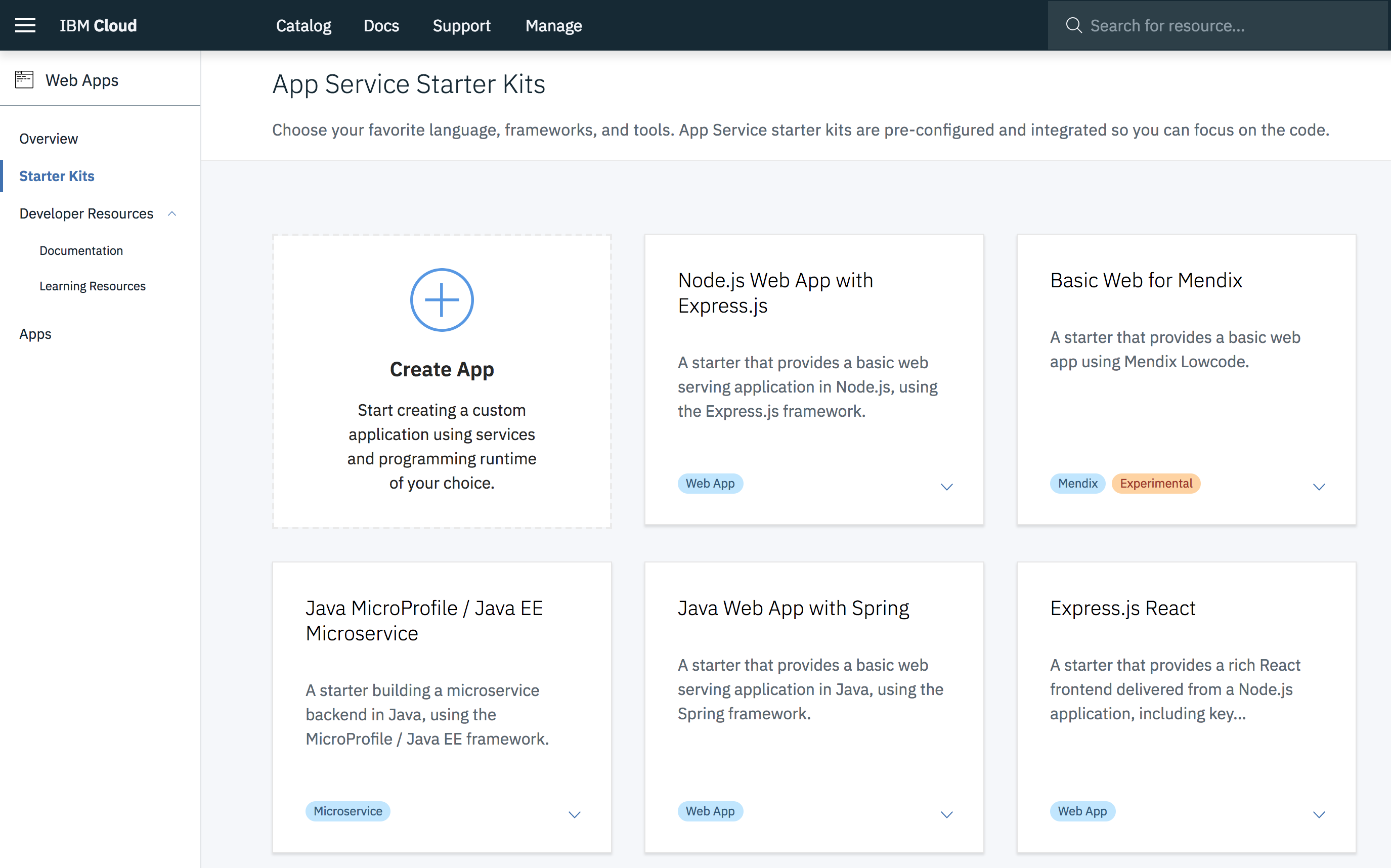Click the Java MicroProfile expand chevron icon
This screenshot has width=1391, height=868.
pyautogui.click(x=575, y=814)
